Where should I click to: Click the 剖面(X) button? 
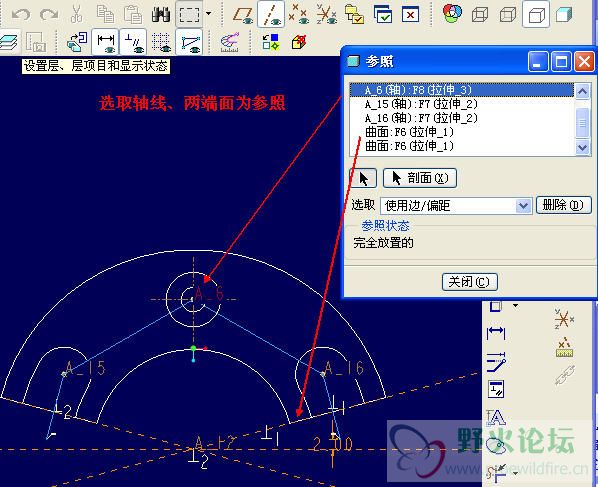click(420, 178)
